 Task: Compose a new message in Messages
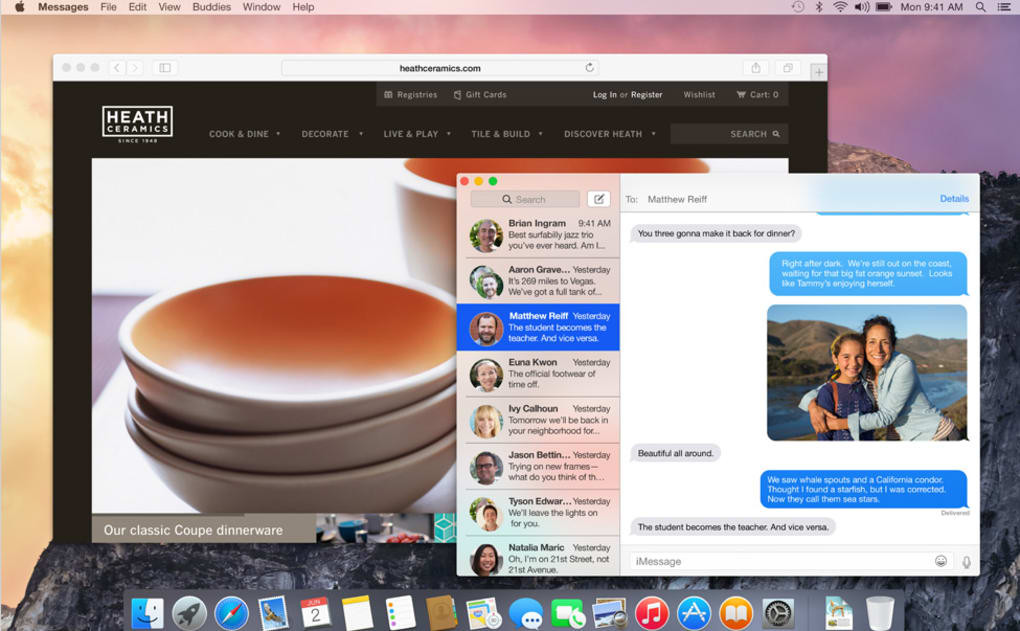click(598, 199)
